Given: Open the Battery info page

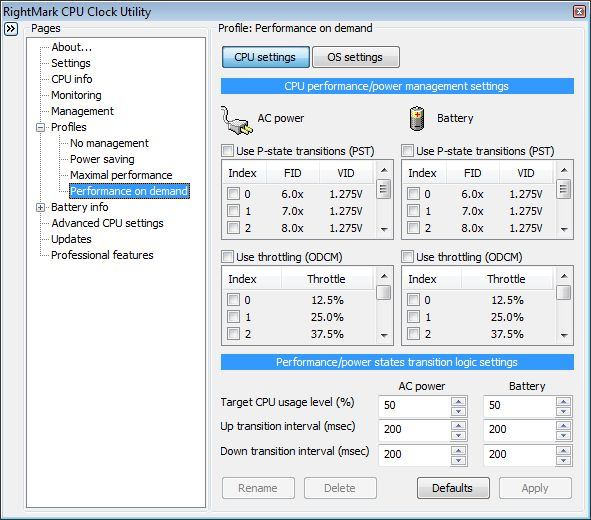Looking at the screenshot, I should tap(80, 207).
